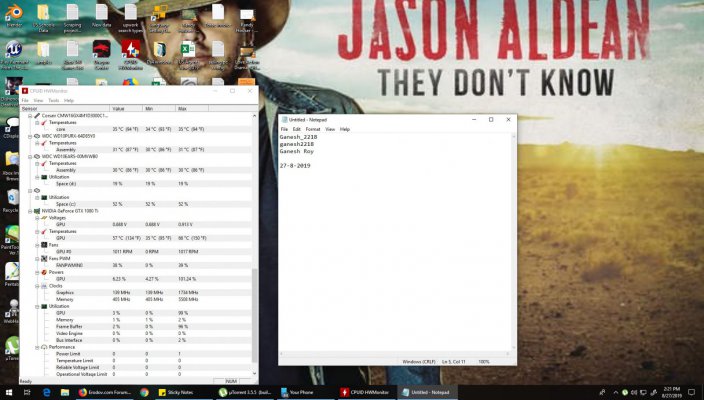The width and height of the screenshot is (704, 400).
Task: Open the uTorrent desktop shortcut at left edge
Action: 12,348
